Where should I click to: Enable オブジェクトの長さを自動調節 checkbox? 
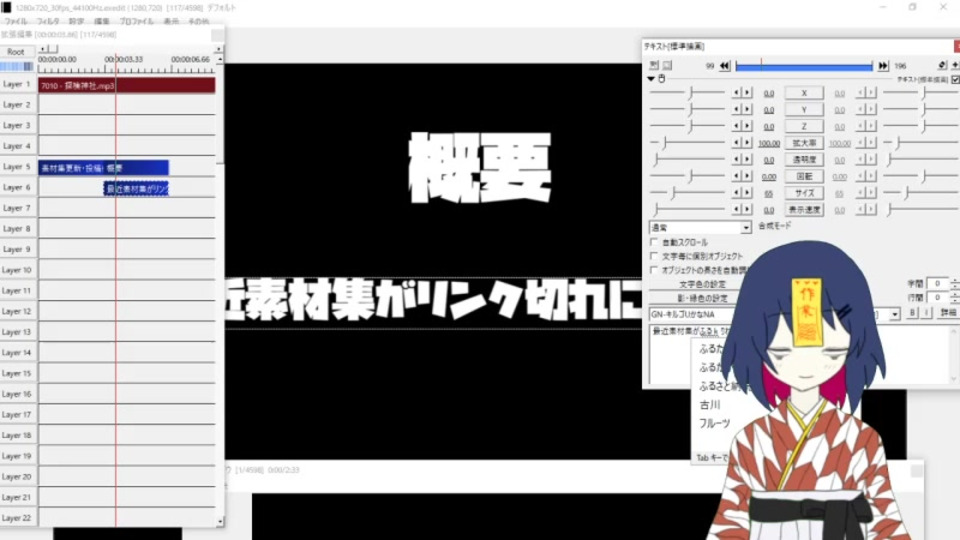point(654,270)
